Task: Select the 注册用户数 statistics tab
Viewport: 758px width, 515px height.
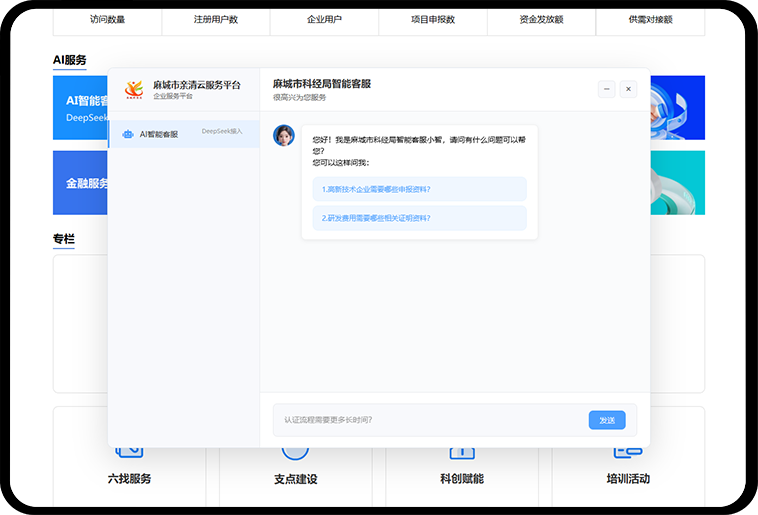Action: [x=215, y=19]
